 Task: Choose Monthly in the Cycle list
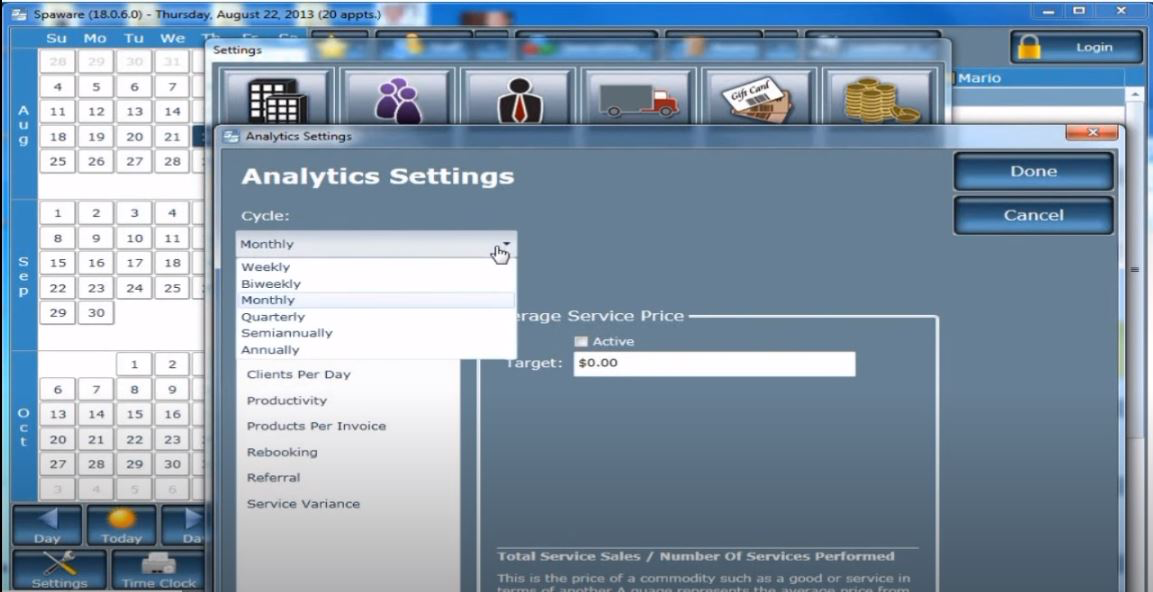click(x=376, y=300)
